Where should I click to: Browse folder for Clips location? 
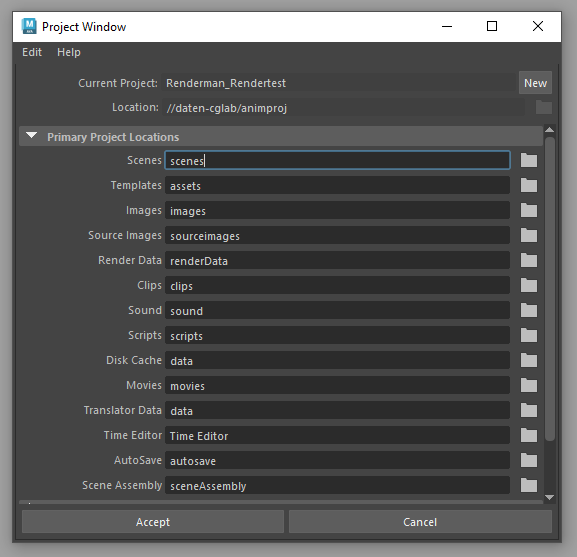(x=529, y=285)
